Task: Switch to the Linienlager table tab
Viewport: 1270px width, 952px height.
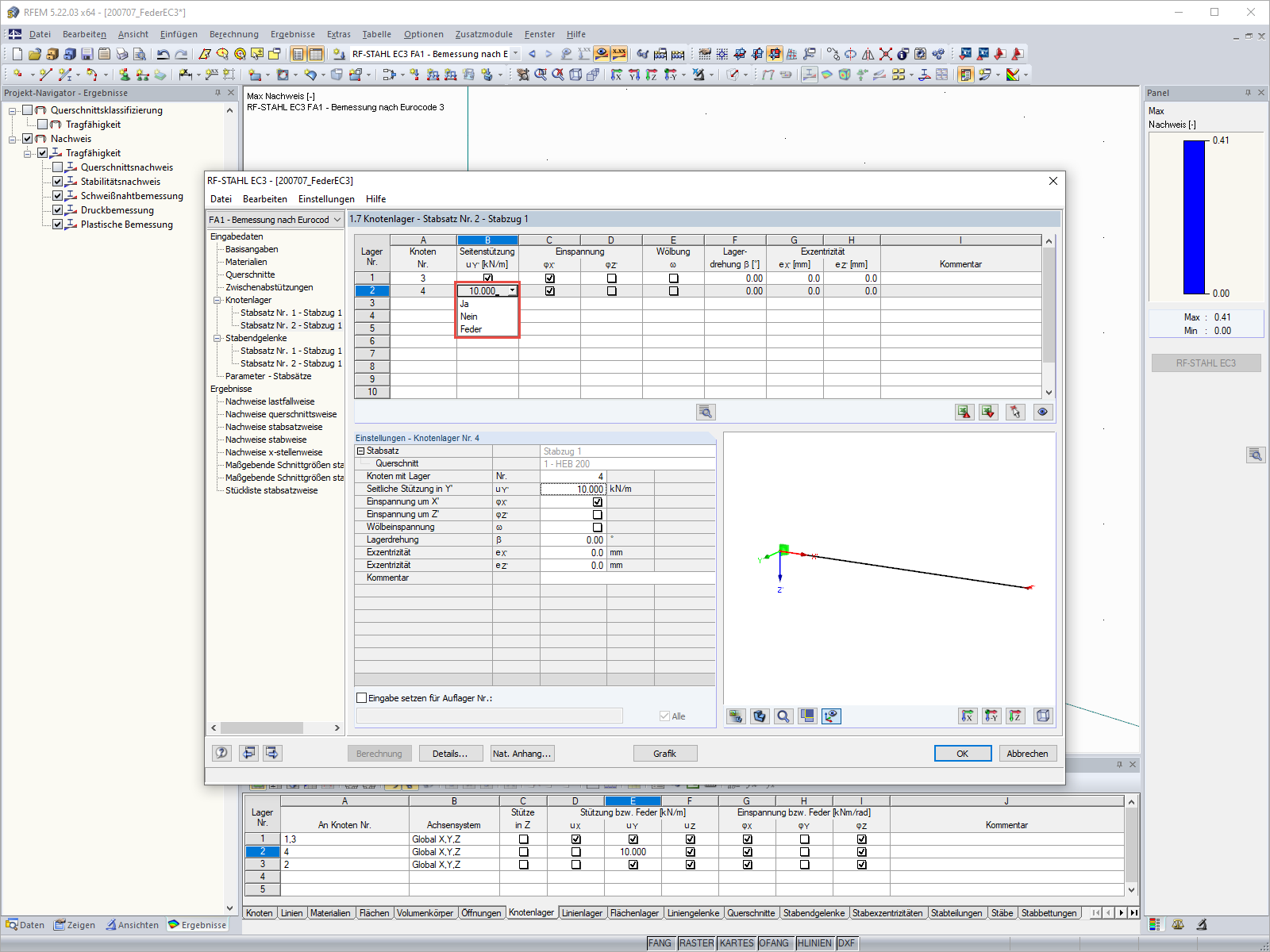Action: (582, 912)
